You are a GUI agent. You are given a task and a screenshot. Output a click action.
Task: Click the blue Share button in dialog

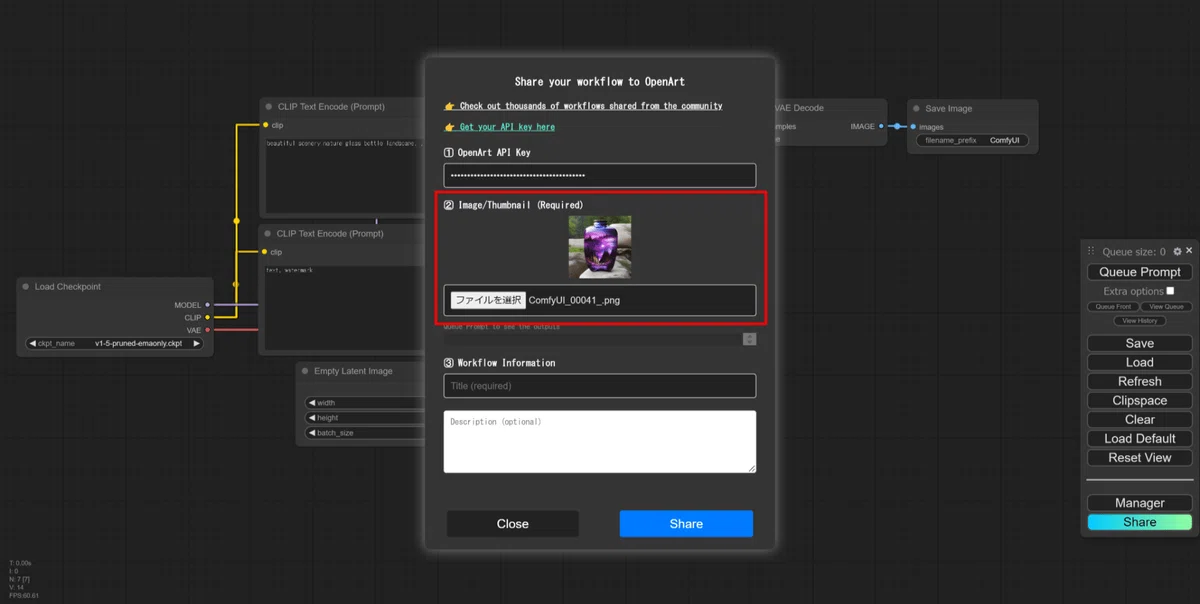point(686,524)
